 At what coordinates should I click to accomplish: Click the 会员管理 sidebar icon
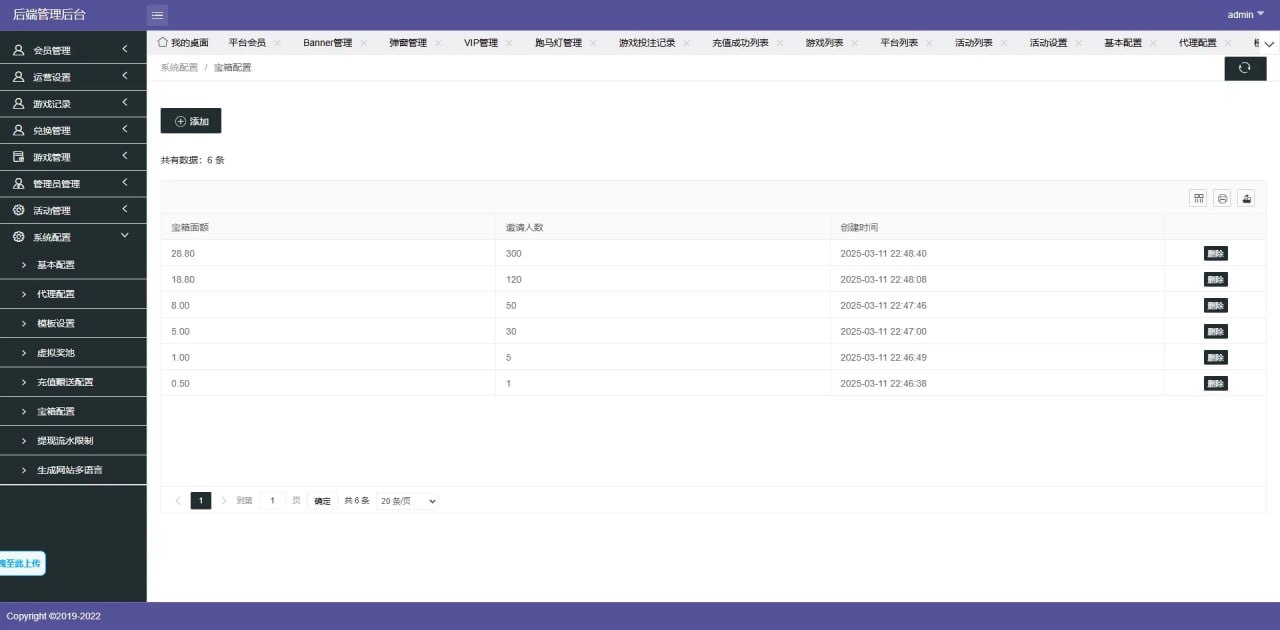pyautogui.click(x=20, y=49)
